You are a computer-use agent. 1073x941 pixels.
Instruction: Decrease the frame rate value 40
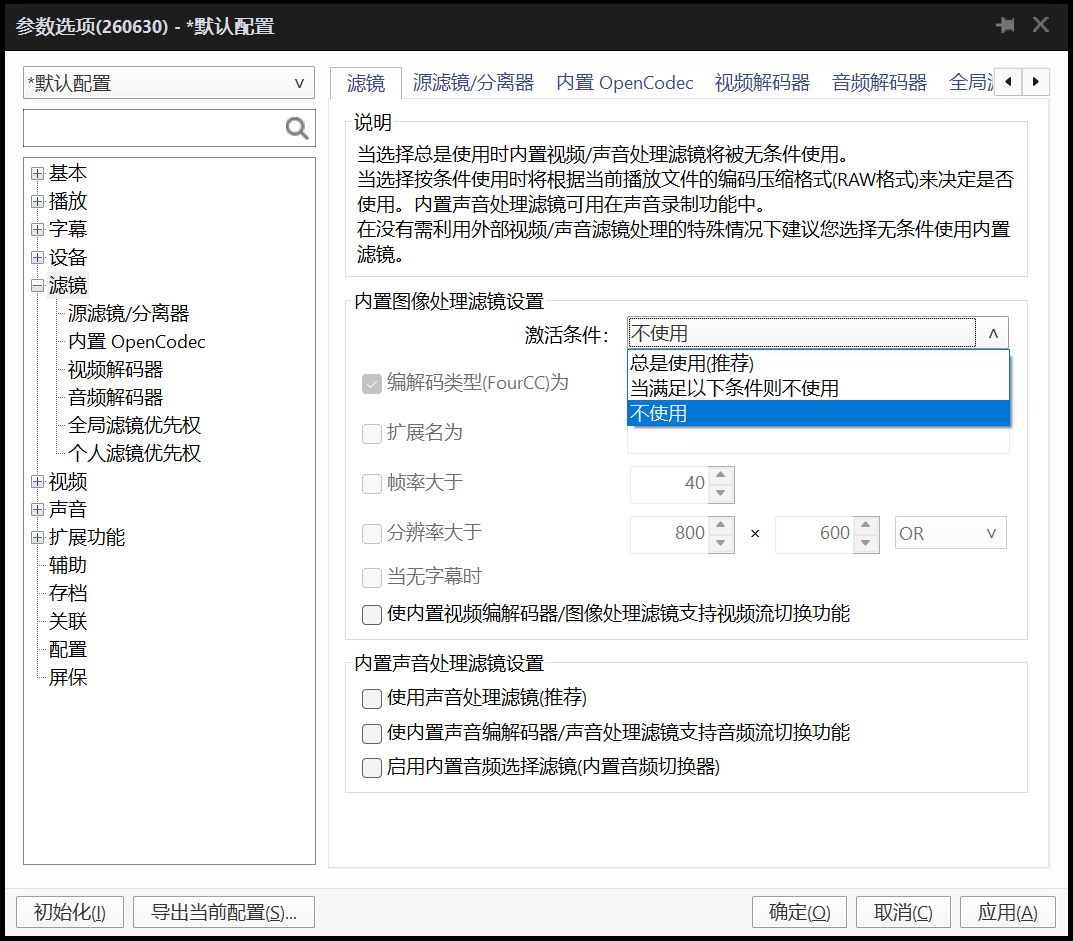point(721,493)
